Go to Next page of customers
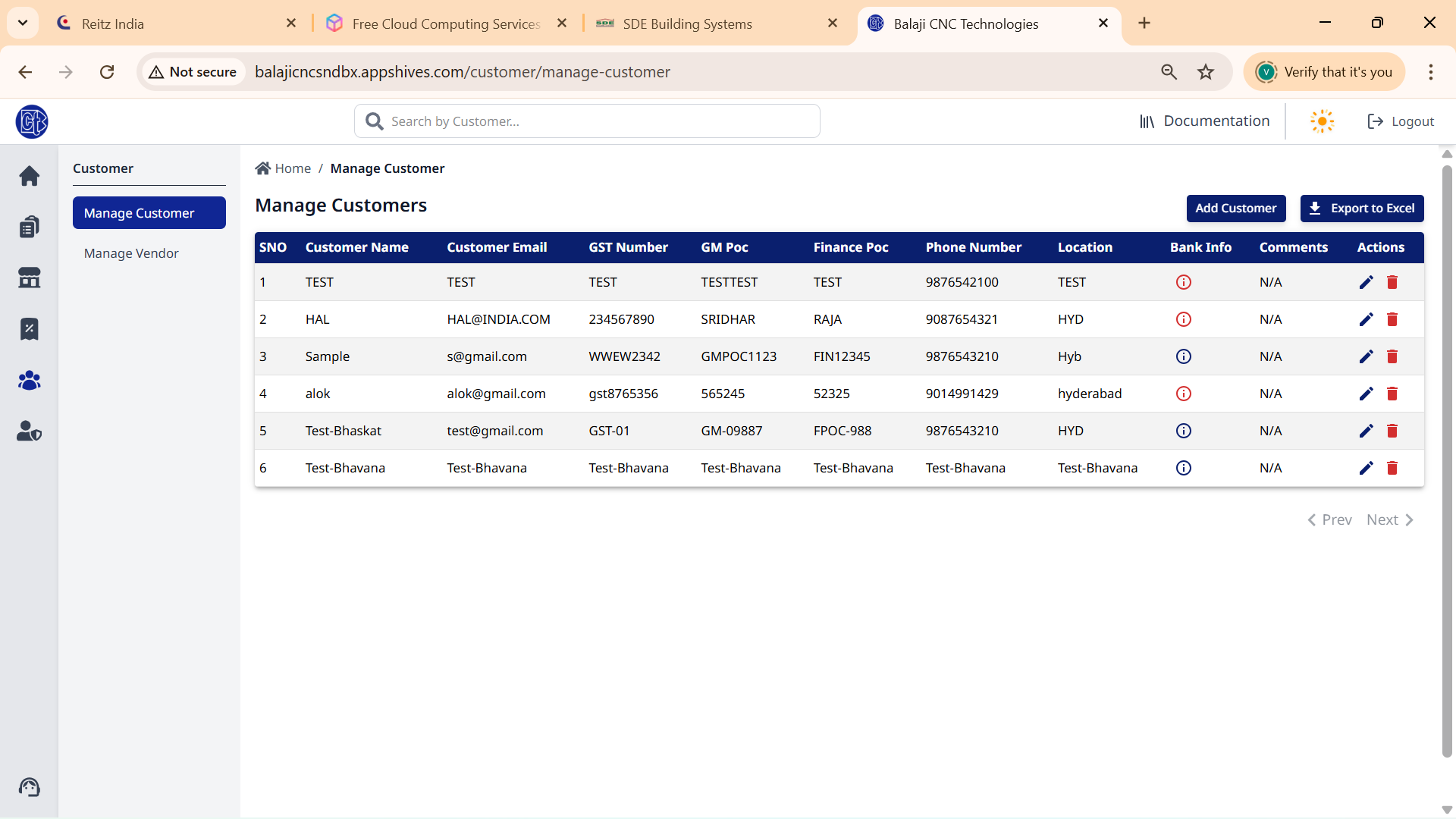Screen dimensions: 1456x819 click(x=1389, y=519)
